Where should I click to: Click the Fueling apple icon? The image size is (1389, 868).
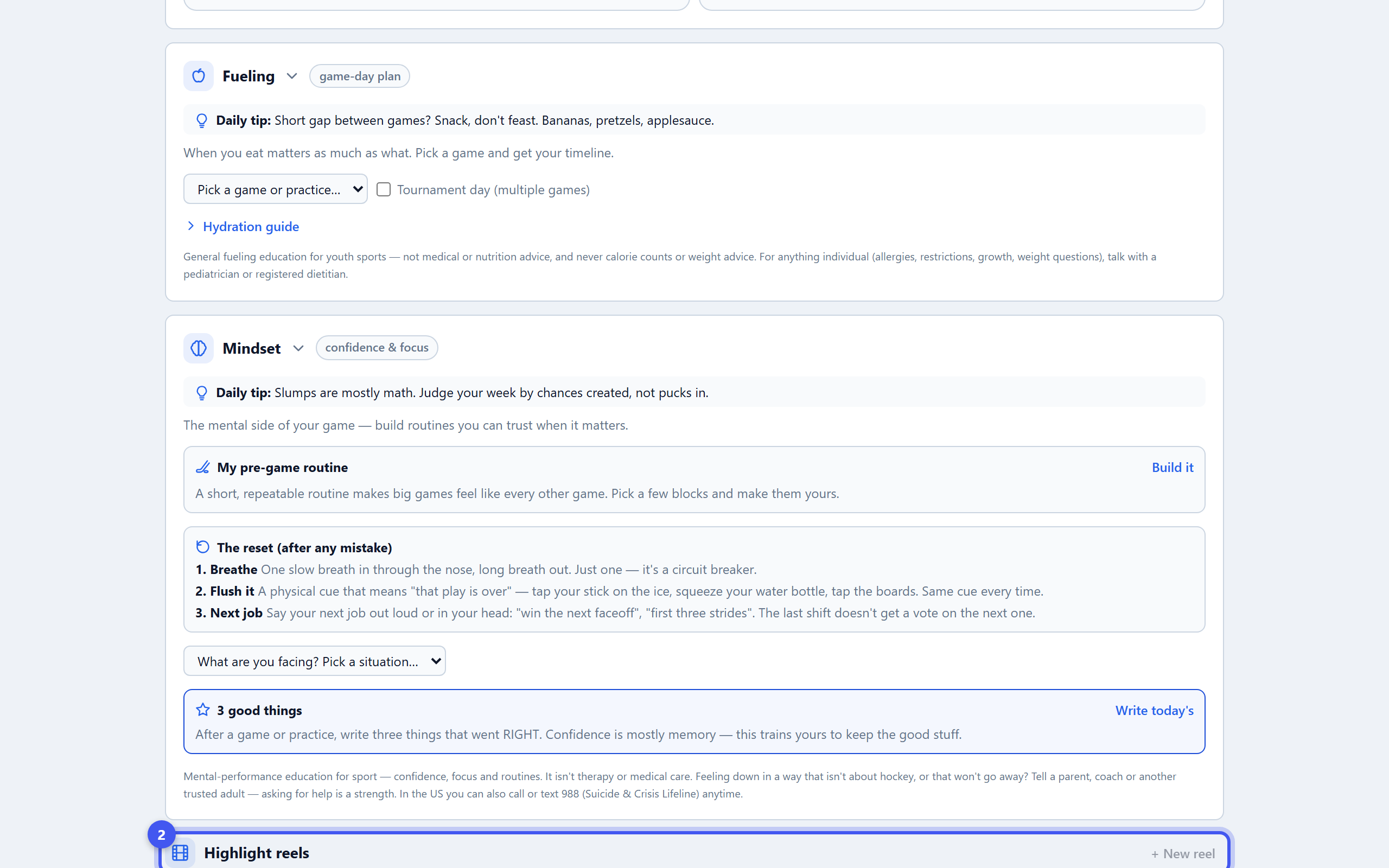198,76
